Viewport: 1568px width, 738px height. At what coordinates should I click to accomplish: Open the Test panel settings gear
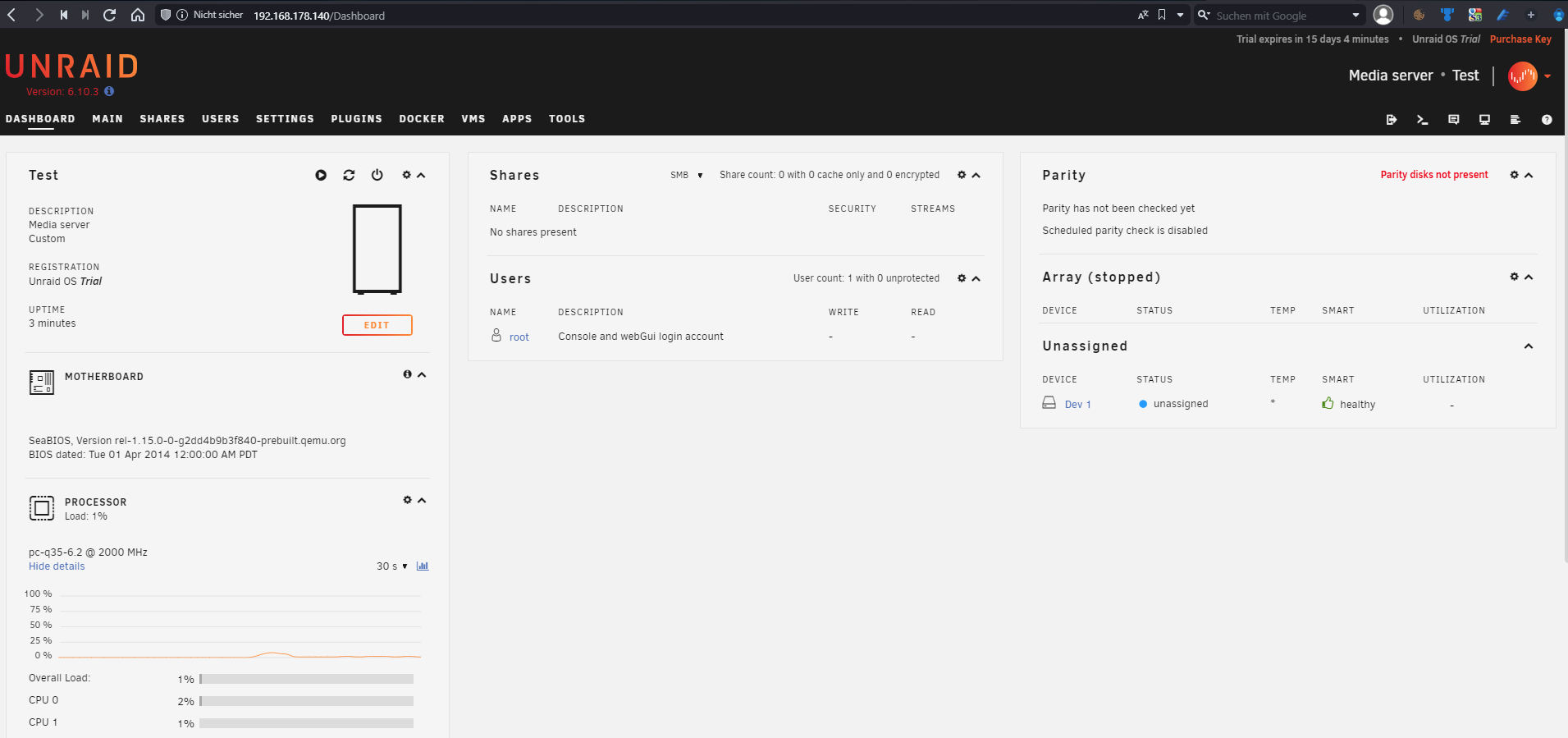click(x=406, y=175)
